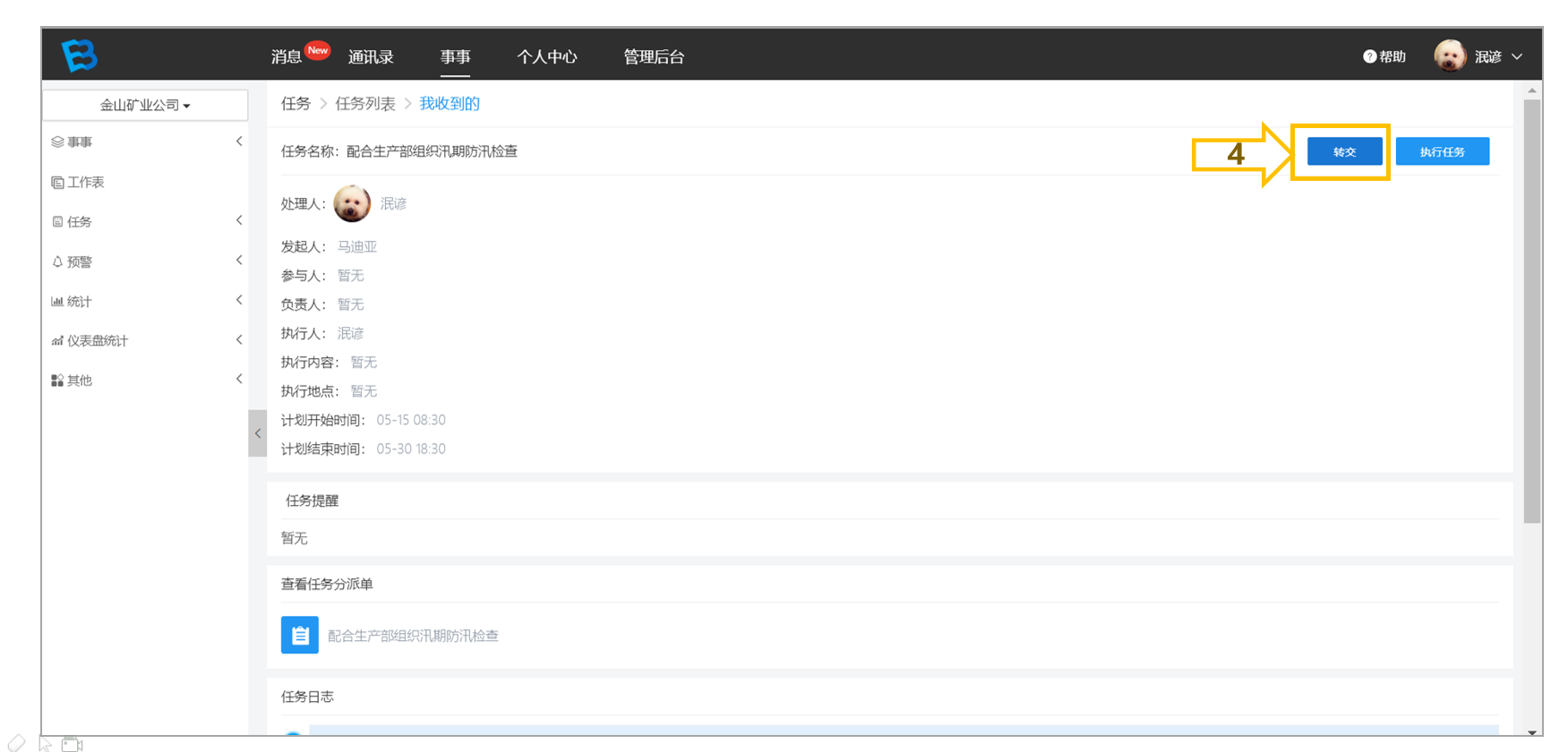Open 个人中心 personal center

(x=547, y=56)
